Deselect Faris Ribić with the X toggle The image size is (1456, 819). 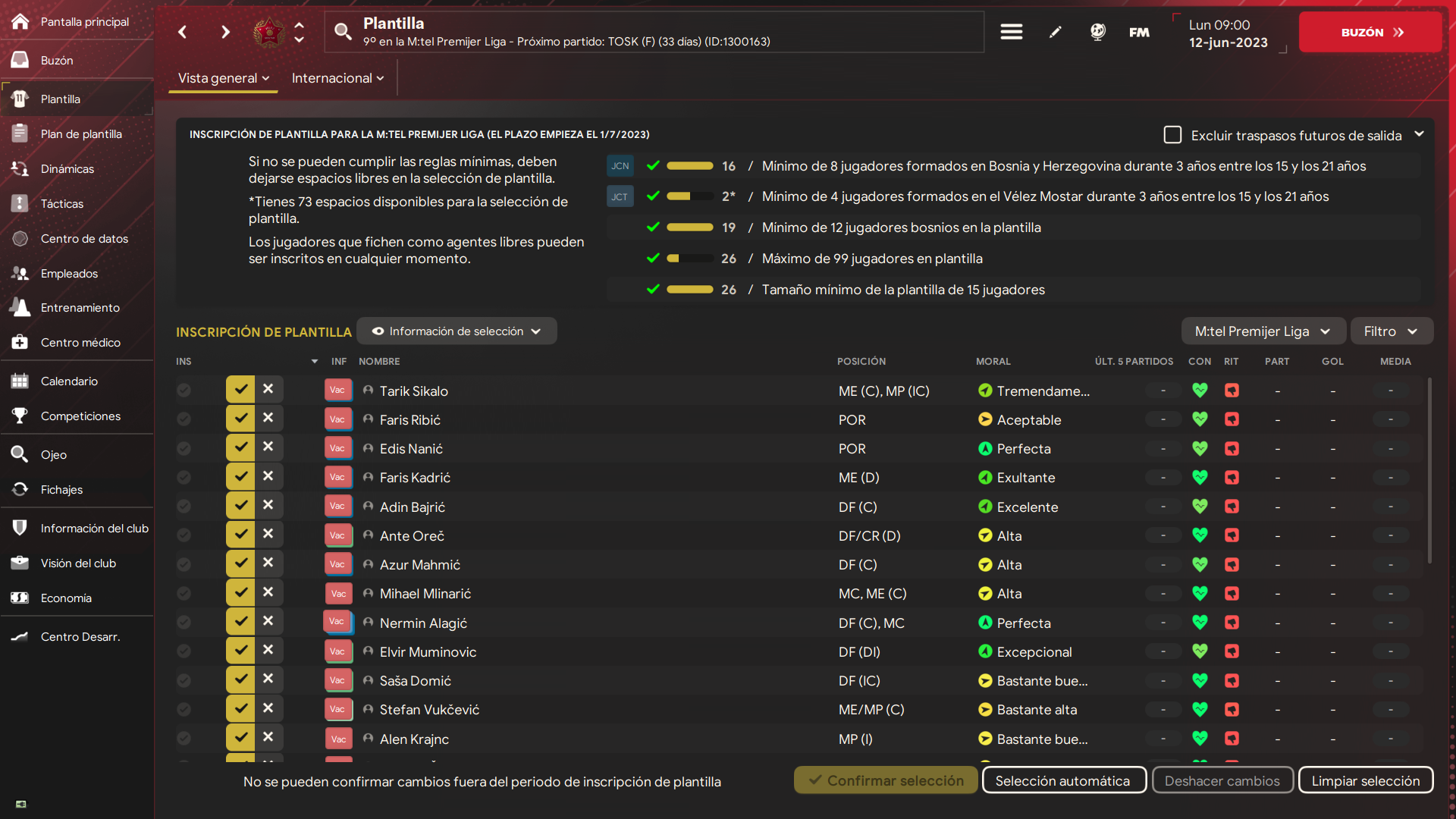click(x=268, y=418)
